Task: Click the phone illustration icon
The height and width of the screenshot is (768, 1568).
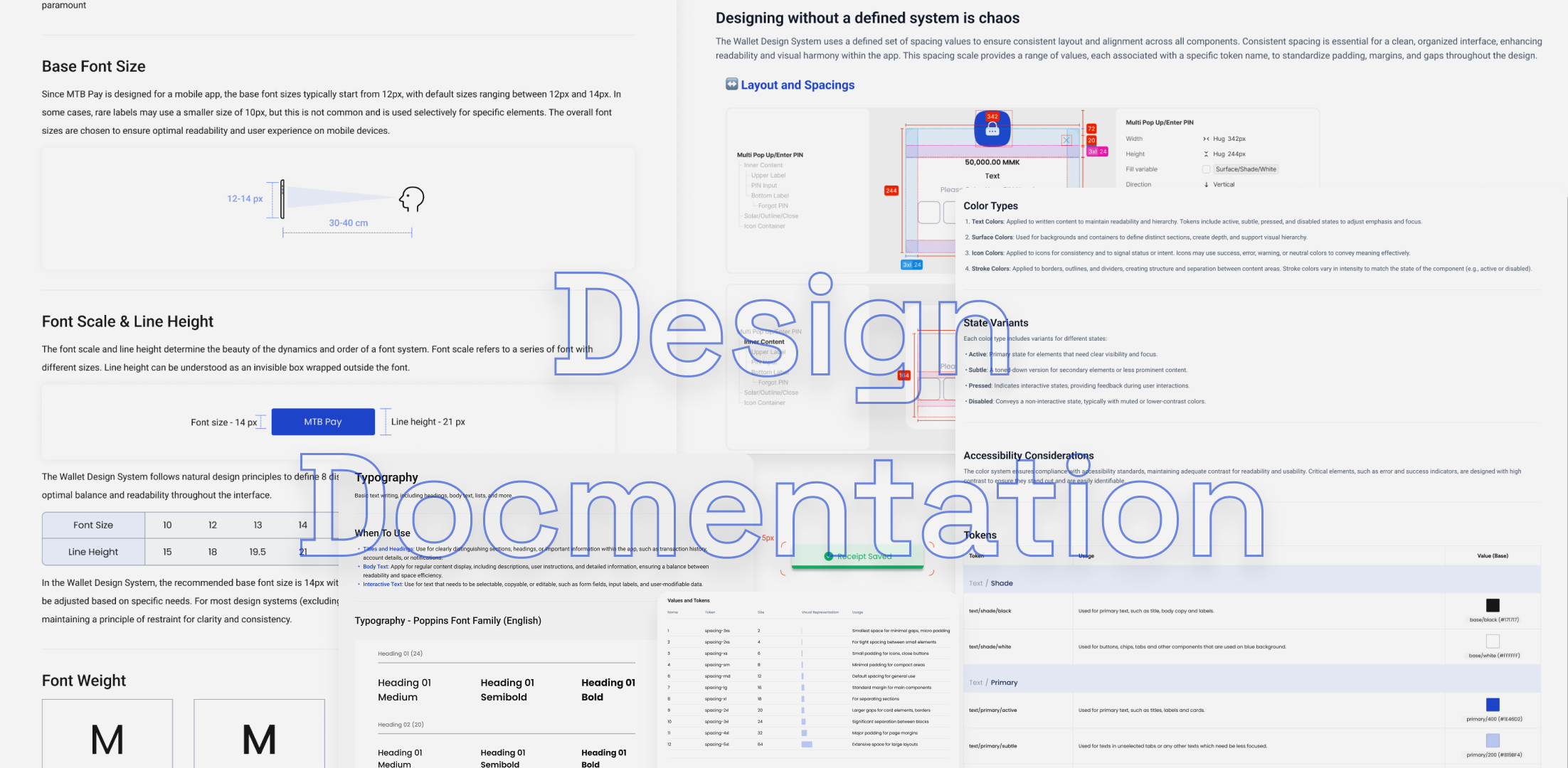Action: point(282,198)
